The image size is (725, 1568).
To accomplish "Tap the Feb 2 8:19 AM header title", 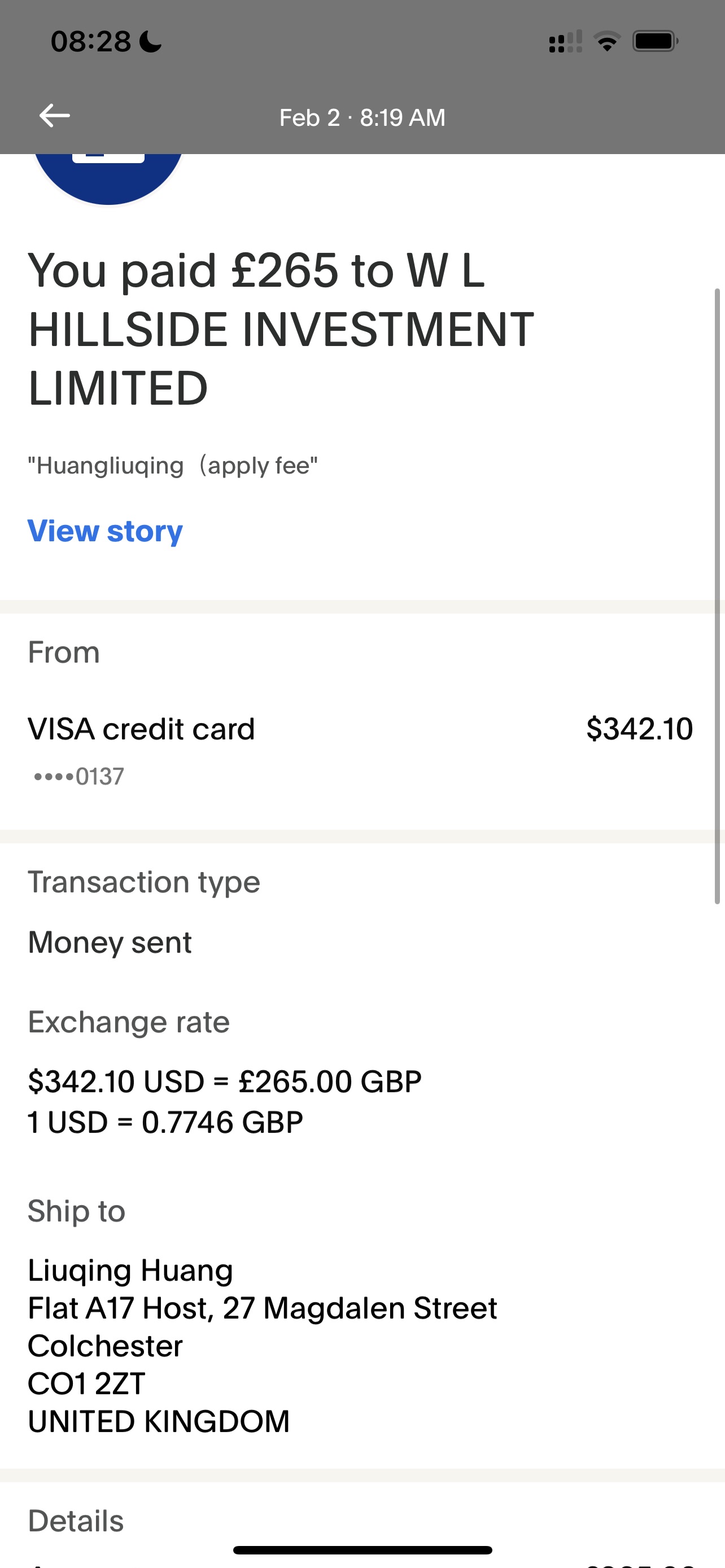I will tap(362, 117).
